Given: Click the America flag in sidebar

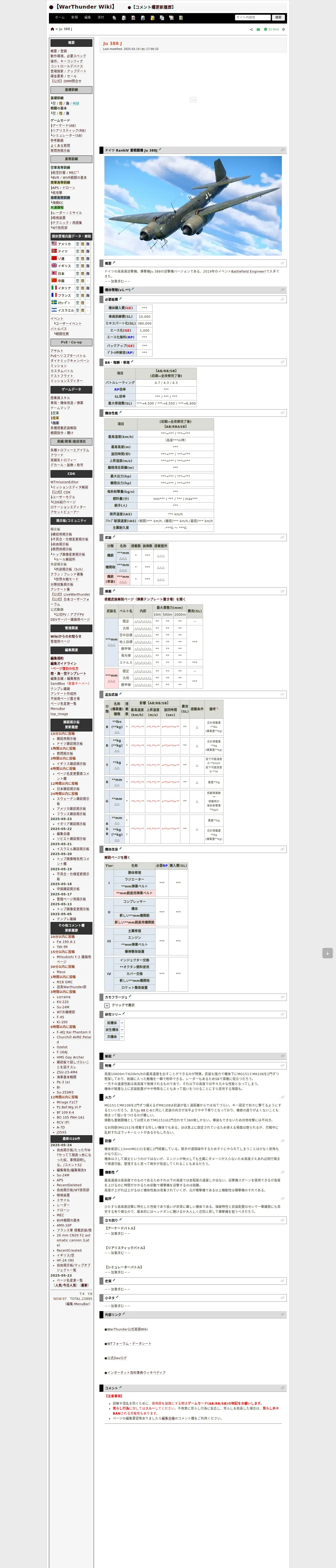Looking at the screenshot, I should tap(54, 244).
